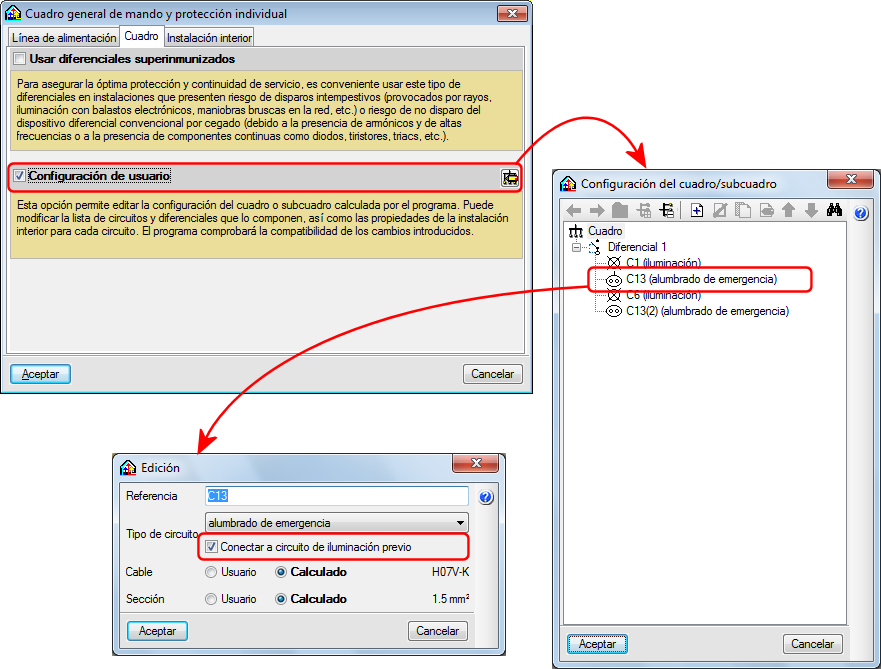Click the greyed collapse-tree icon in the toolbar

pos(644,211)
